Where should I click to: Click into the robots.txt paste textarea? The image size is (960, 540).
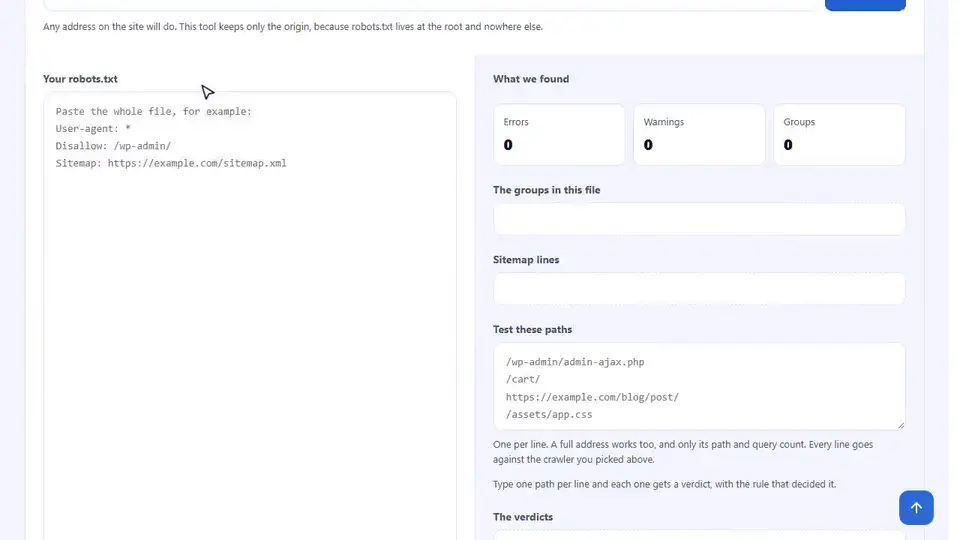(250, 316)
